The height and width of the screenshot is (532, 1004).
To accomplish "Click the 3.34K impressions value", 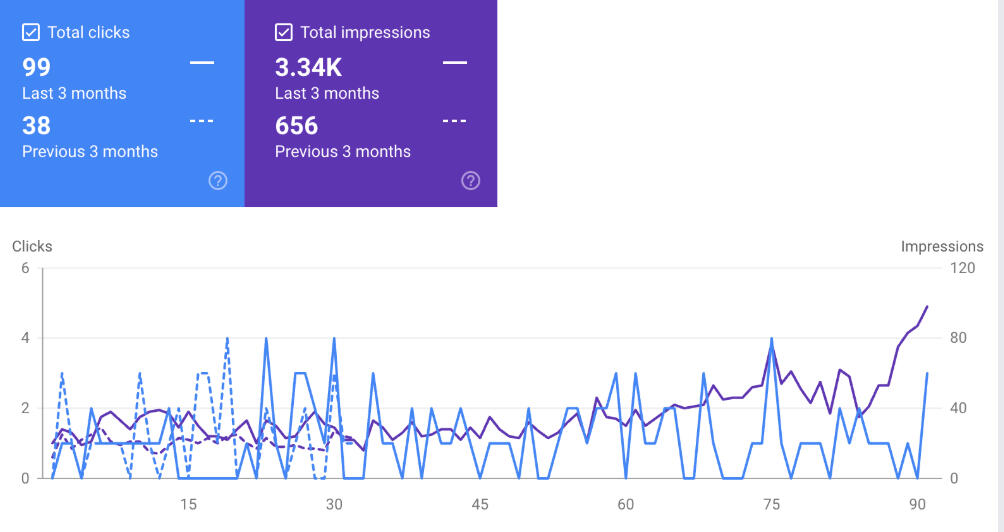I will pyautogui.click(x=309, y=68).
